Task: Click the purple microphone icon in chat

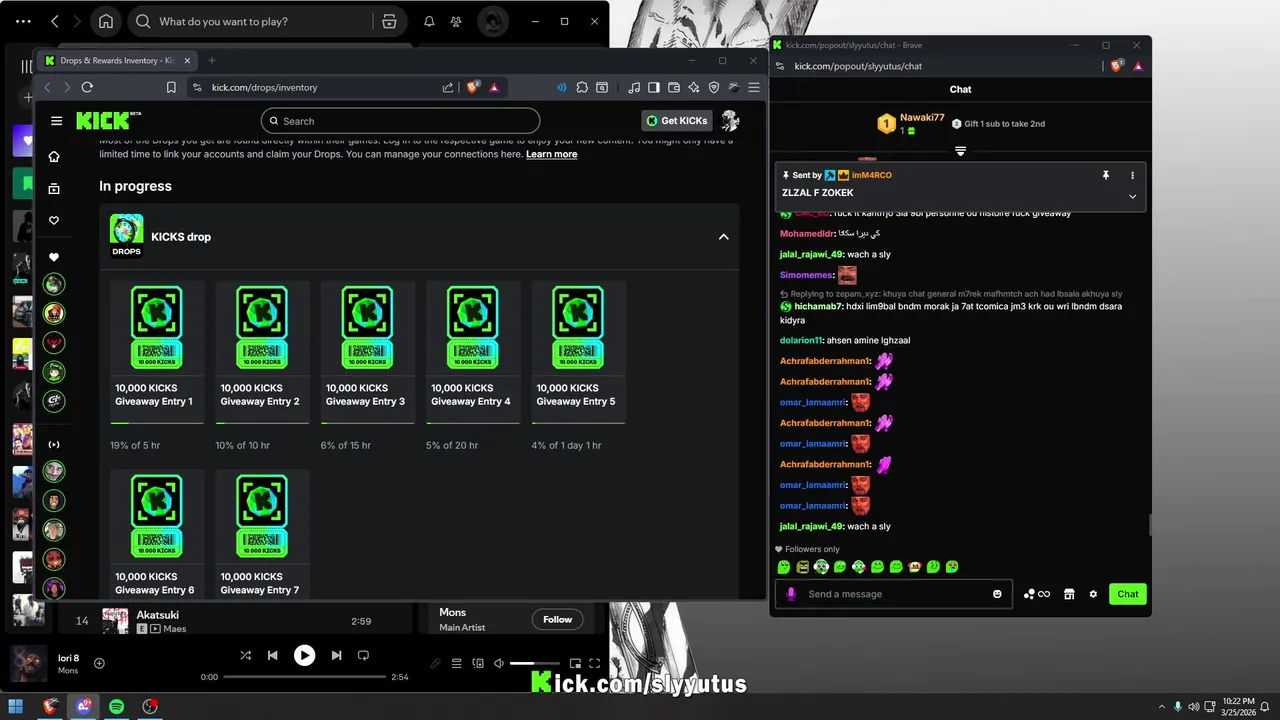Action: tap(791, 594)
